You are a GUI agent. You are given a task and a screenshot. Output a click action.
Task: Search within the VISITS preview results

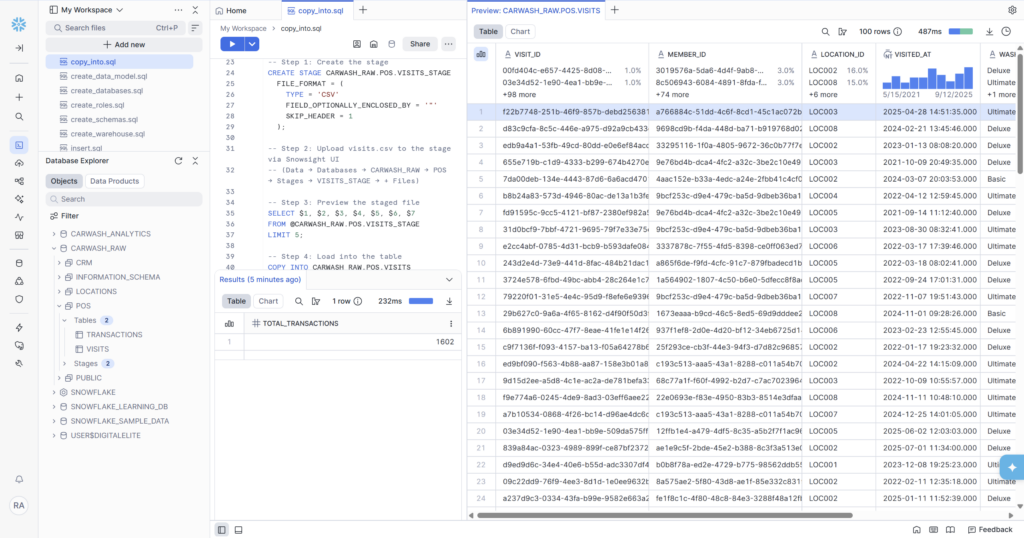826,31
